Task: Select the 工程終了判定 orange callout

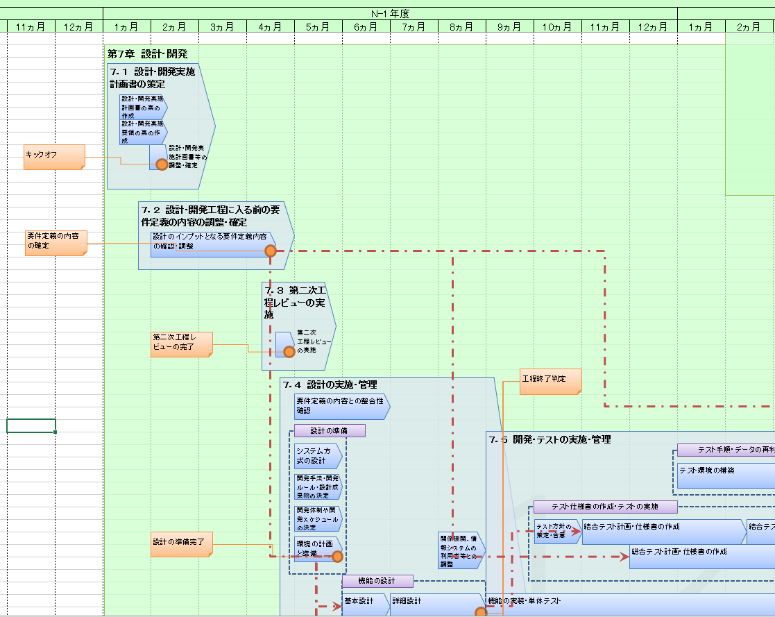Action: (550, 381)
